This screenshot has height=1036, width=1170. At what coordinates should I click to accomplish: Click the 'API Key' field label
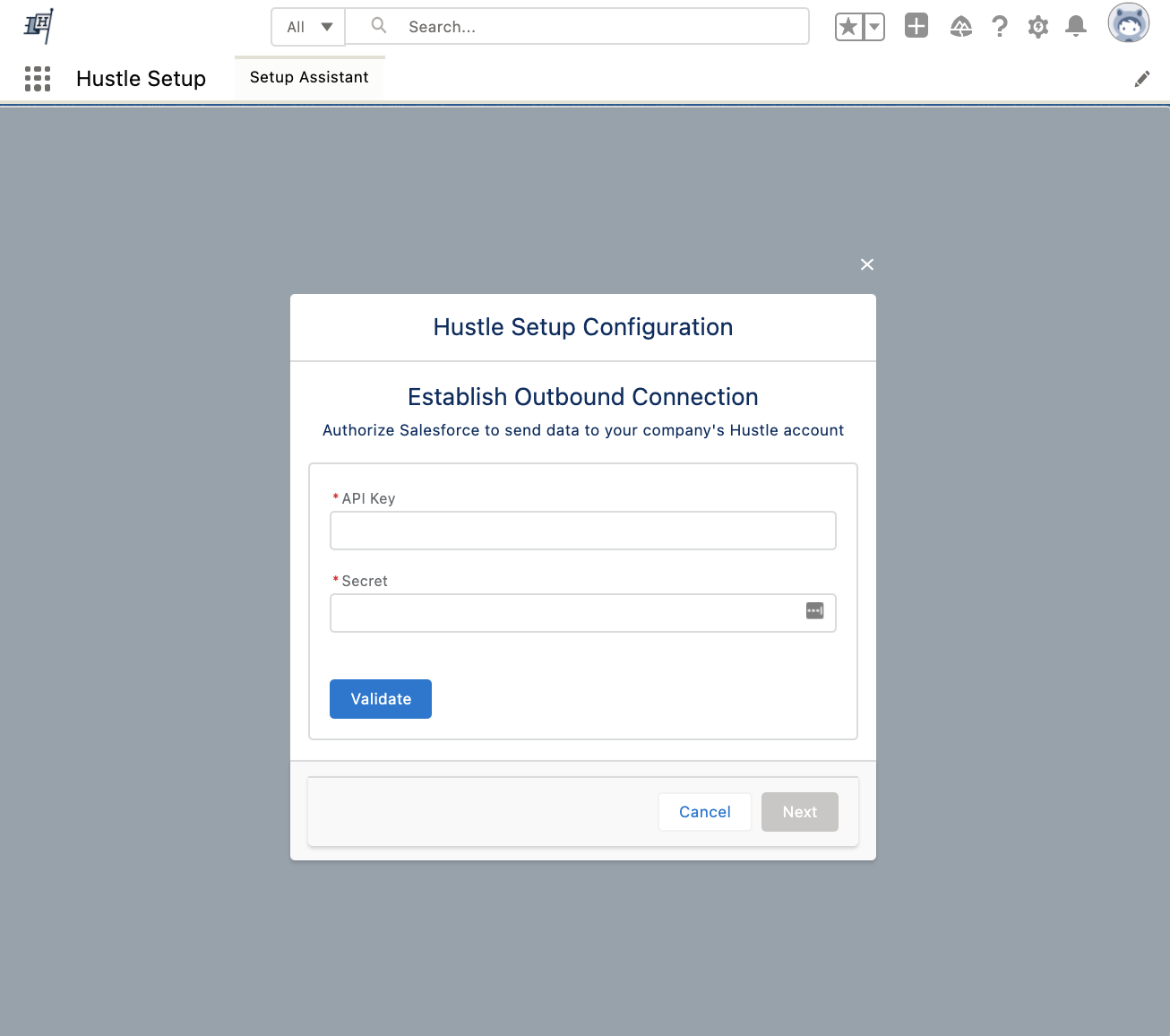(368, 499)
